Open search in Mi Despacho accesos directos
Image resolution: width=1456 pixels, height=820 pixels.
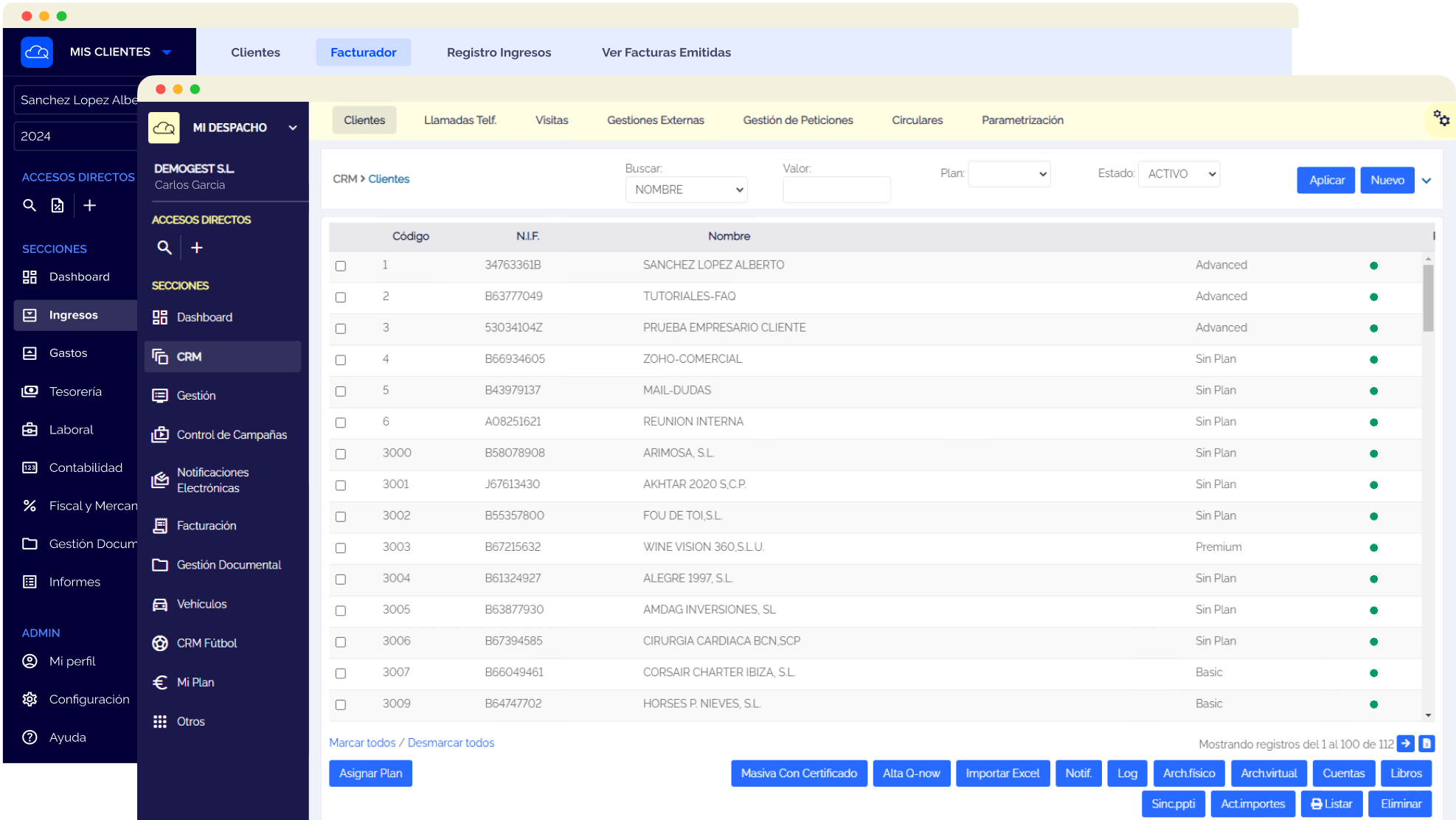point(164,248)
